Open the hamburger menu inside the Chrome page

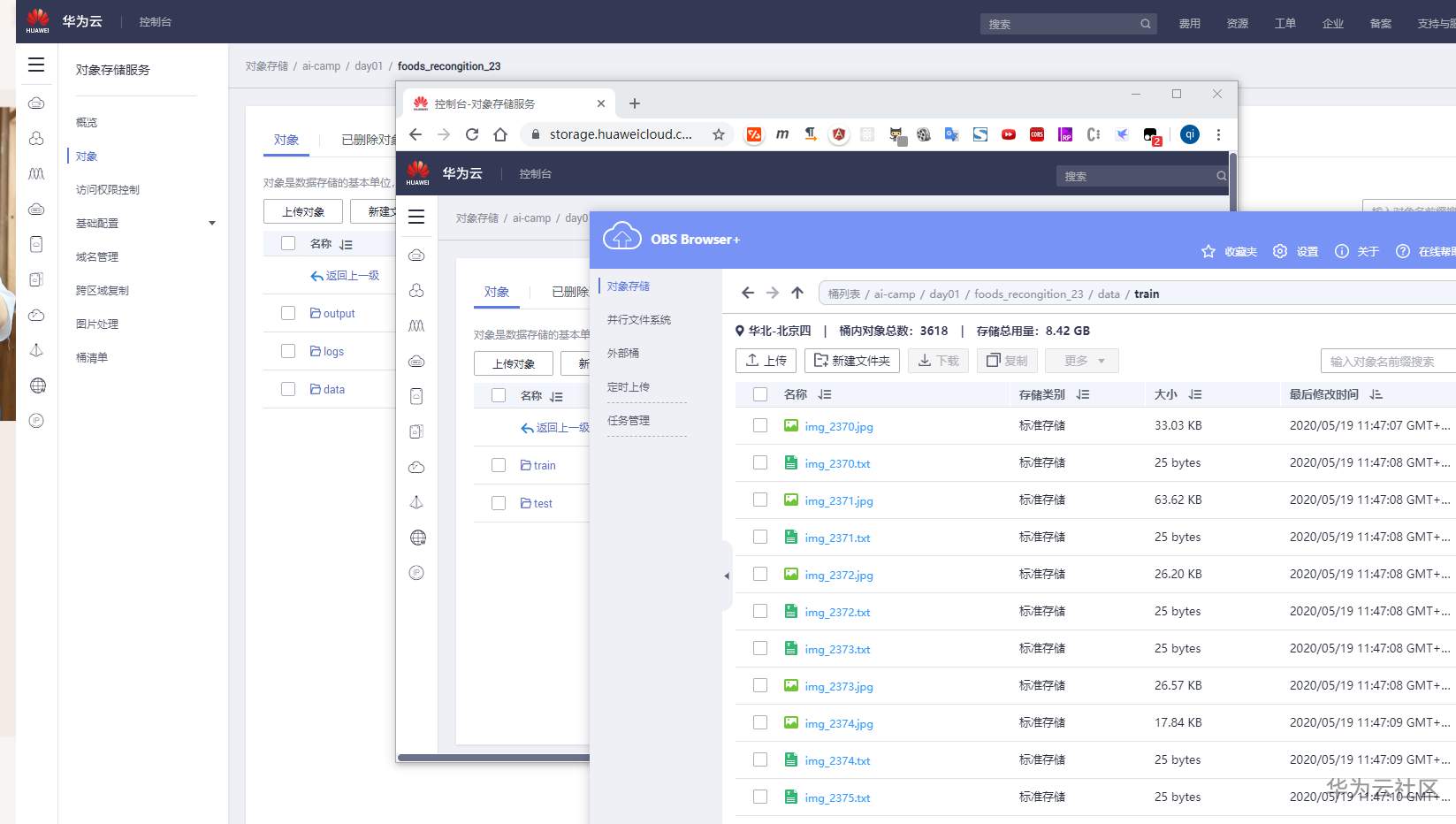(x=416, y=217)
